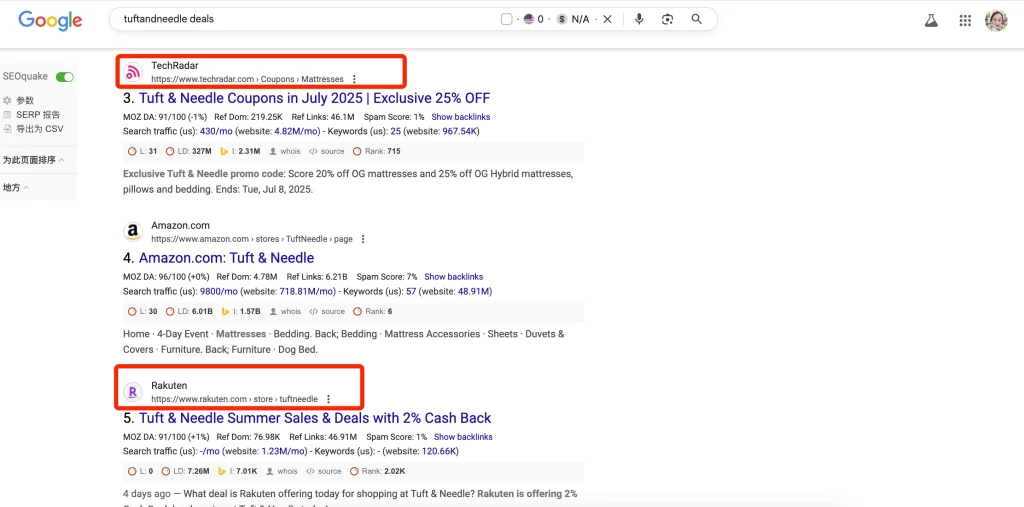Show backlinks for the Rakuten result
This screenshot has height=507, width=1024.
tap(463, 437)
